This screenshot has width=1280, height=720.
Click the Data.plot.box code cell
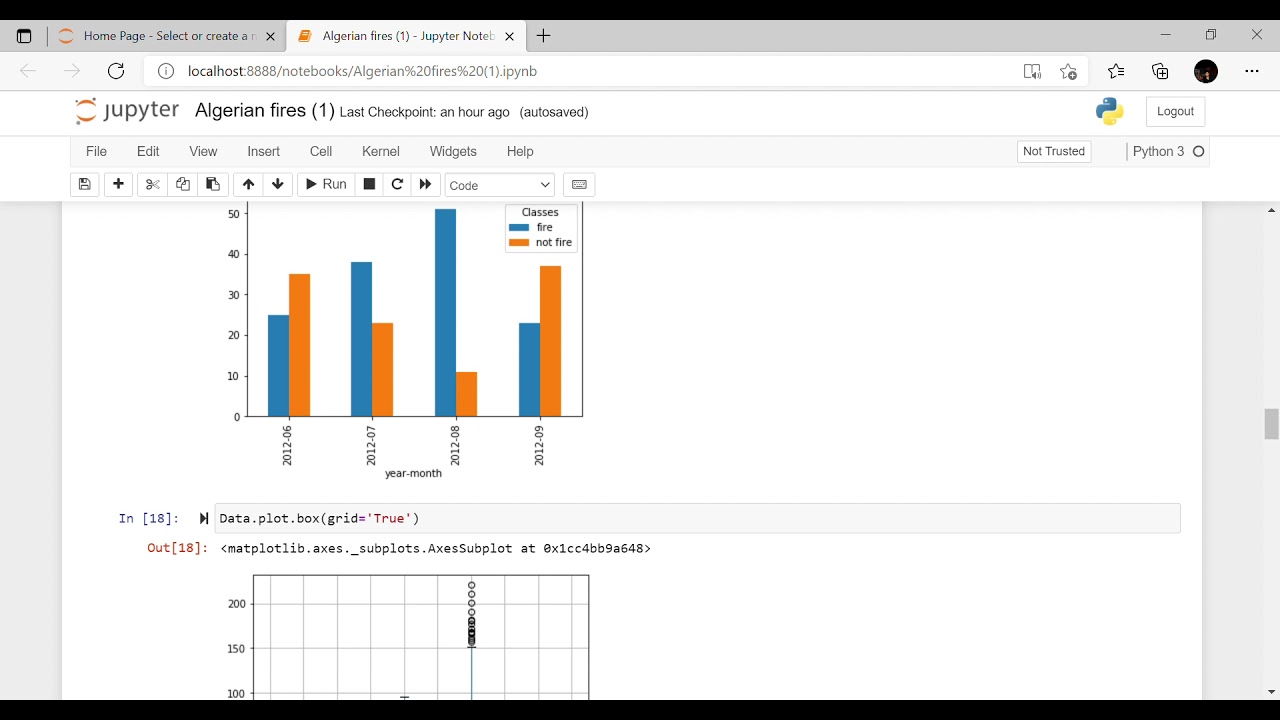tap(698, 519)
